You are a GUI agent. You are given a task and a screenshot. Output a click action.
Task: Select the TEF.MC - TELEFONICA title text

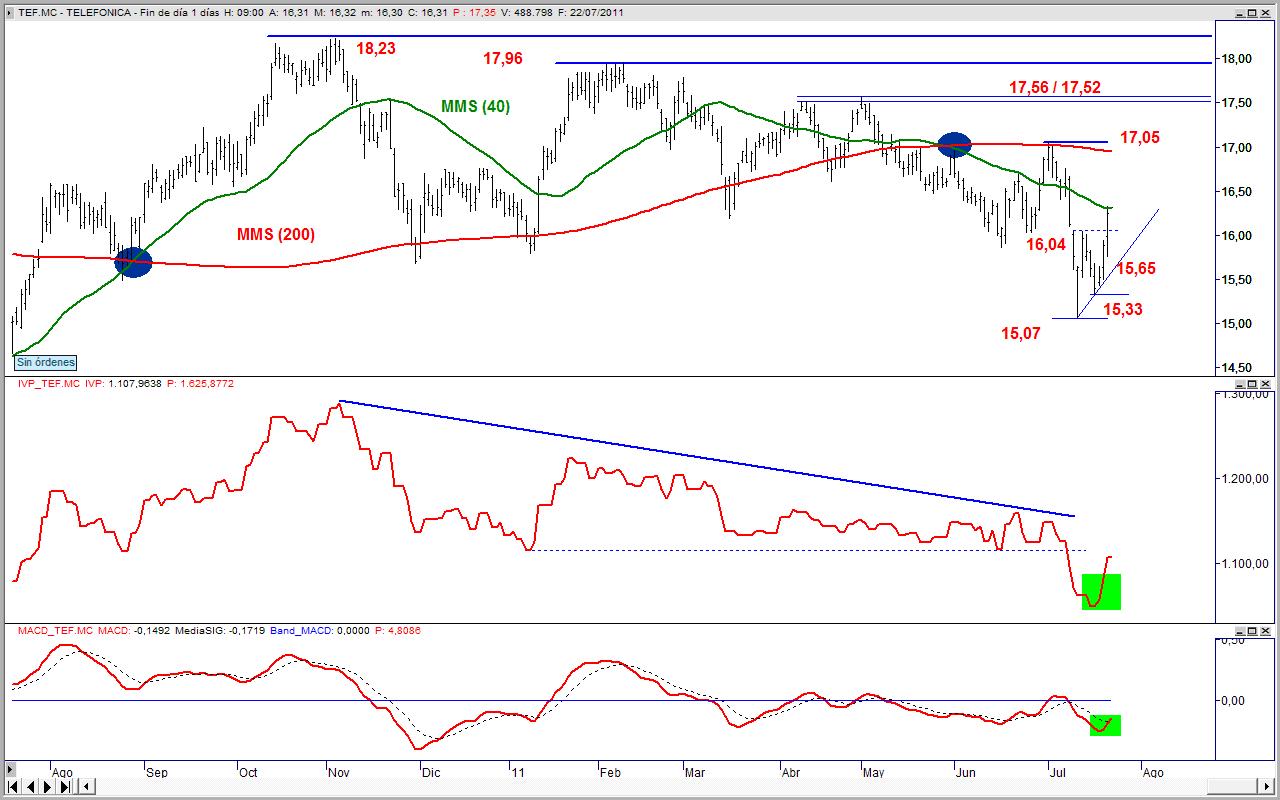click(x=75, y=13)
